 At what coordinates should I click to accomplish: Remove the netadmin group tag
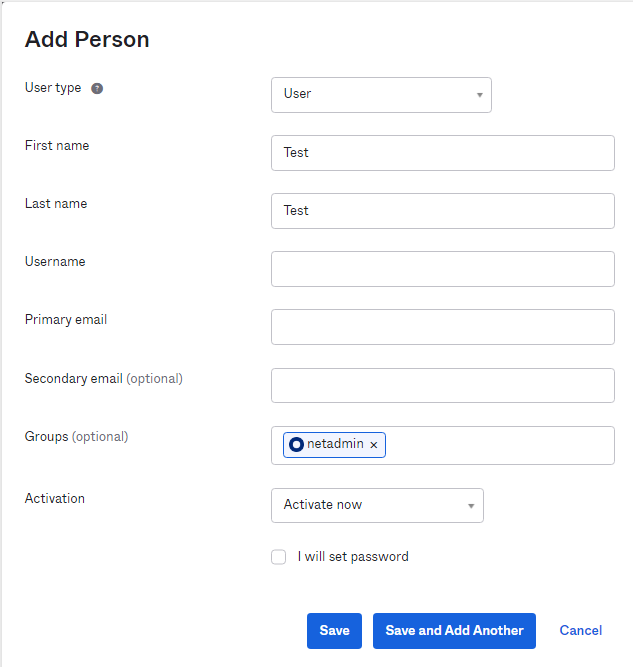(374, 445)
